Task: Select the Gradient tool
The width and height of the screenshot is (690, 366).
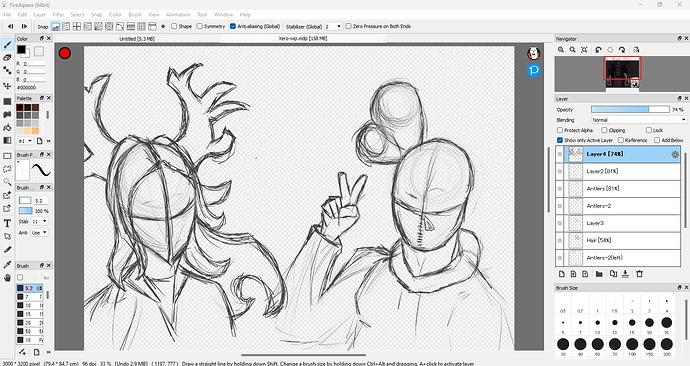Action: click(x=7, y=140)
